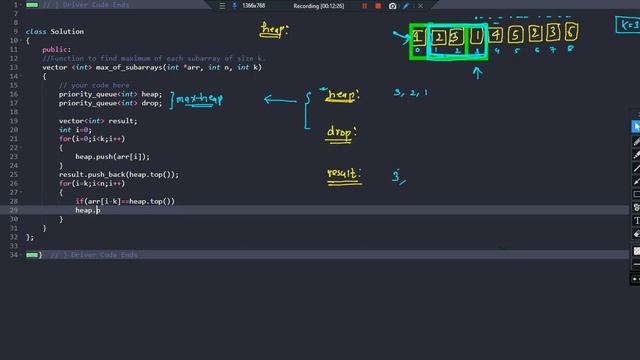Click the max_of_subarrays function name
The image size is (640, 360).
[129, 67]
